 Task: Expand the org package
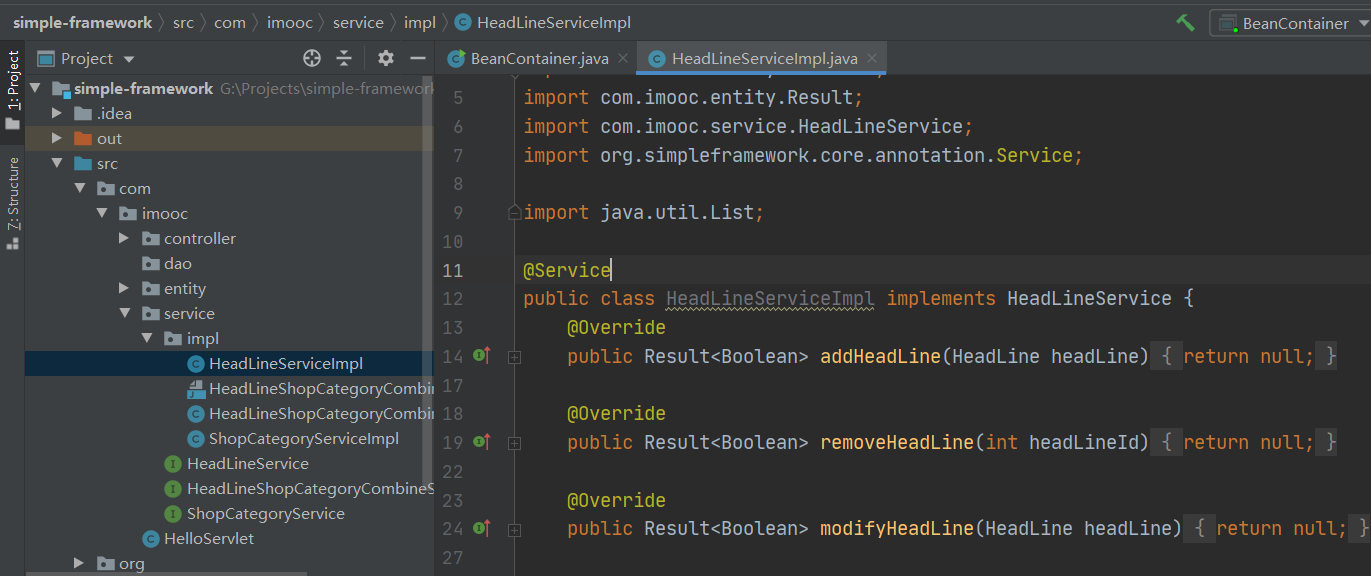(x=80, y=563)
